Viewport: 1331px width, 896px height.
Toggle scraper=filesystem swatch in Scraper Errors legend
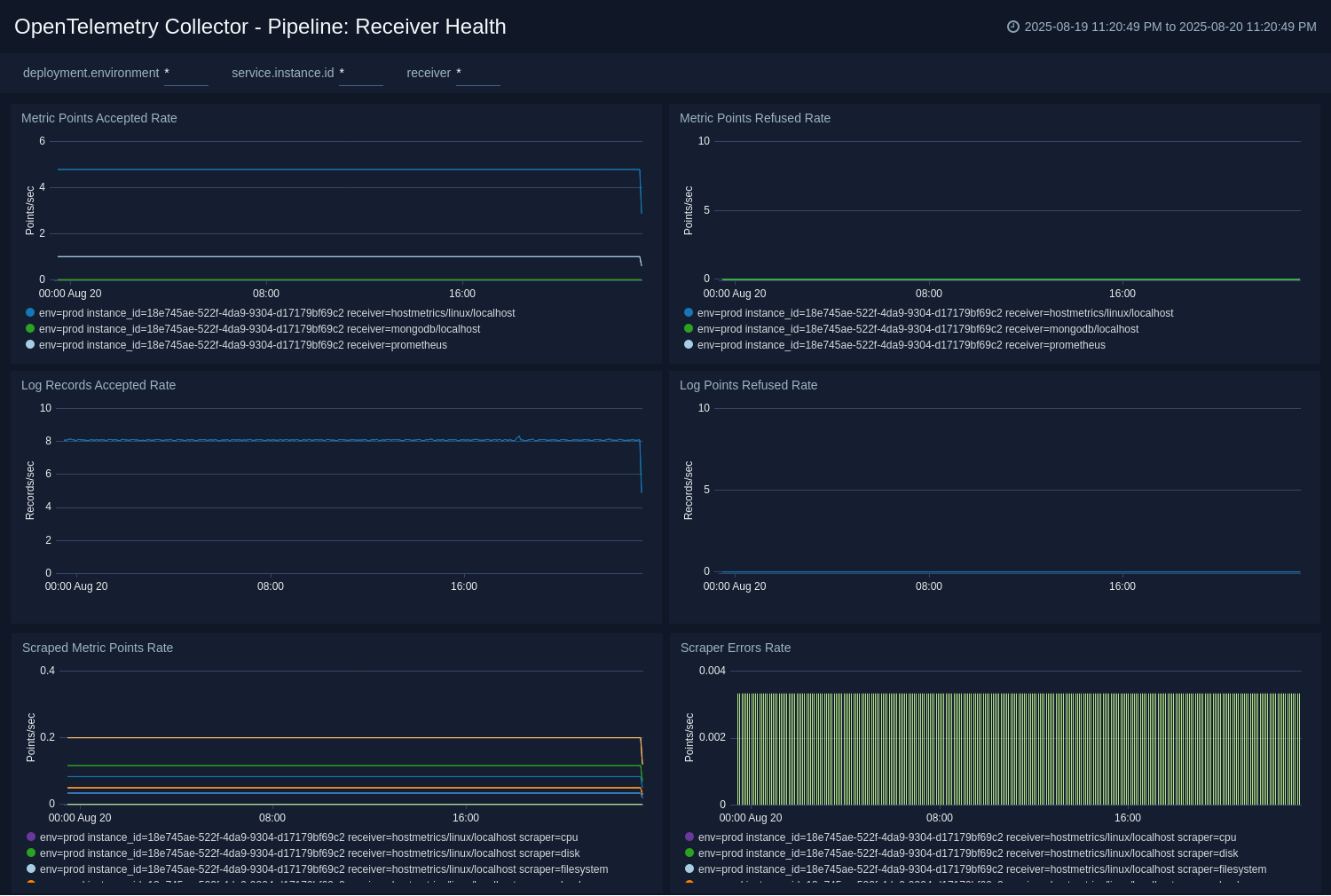point(689,868)
